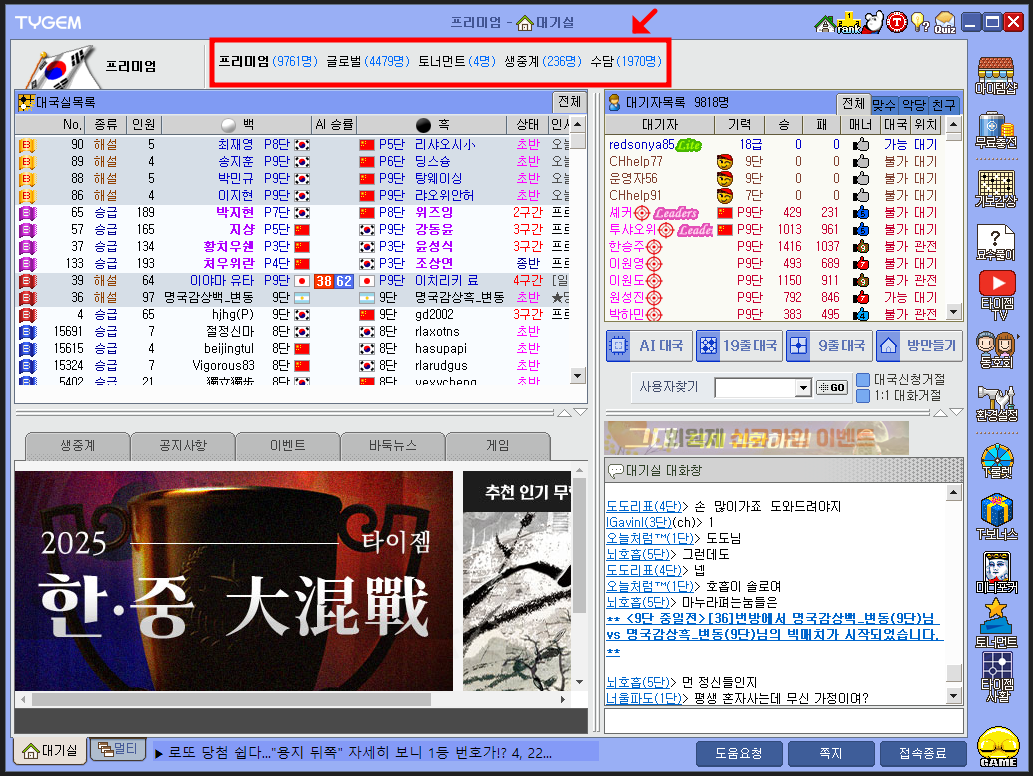Click the red T coin icon
The width and height of the screenshot is (1033, 776).
click(897, 22)
